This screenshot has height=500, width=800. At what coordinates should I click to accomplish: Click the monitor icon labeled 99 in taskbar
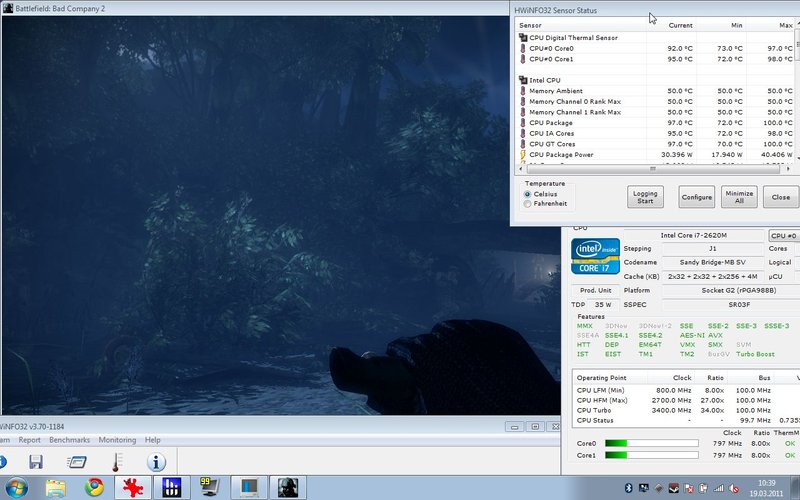209,488
